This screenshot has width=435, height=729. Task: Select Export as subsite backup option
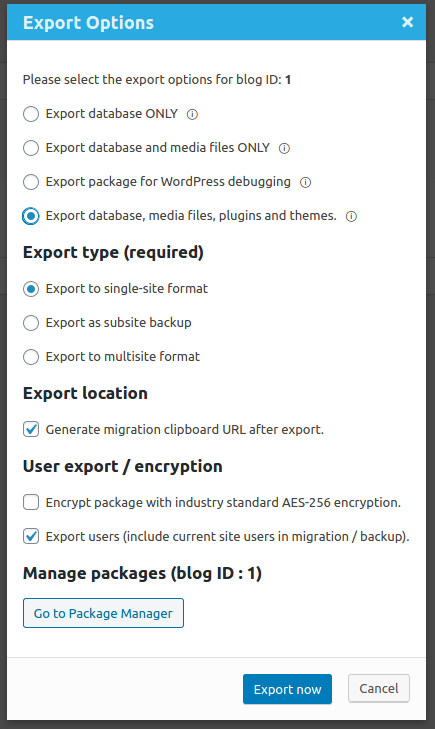(31, 323)
